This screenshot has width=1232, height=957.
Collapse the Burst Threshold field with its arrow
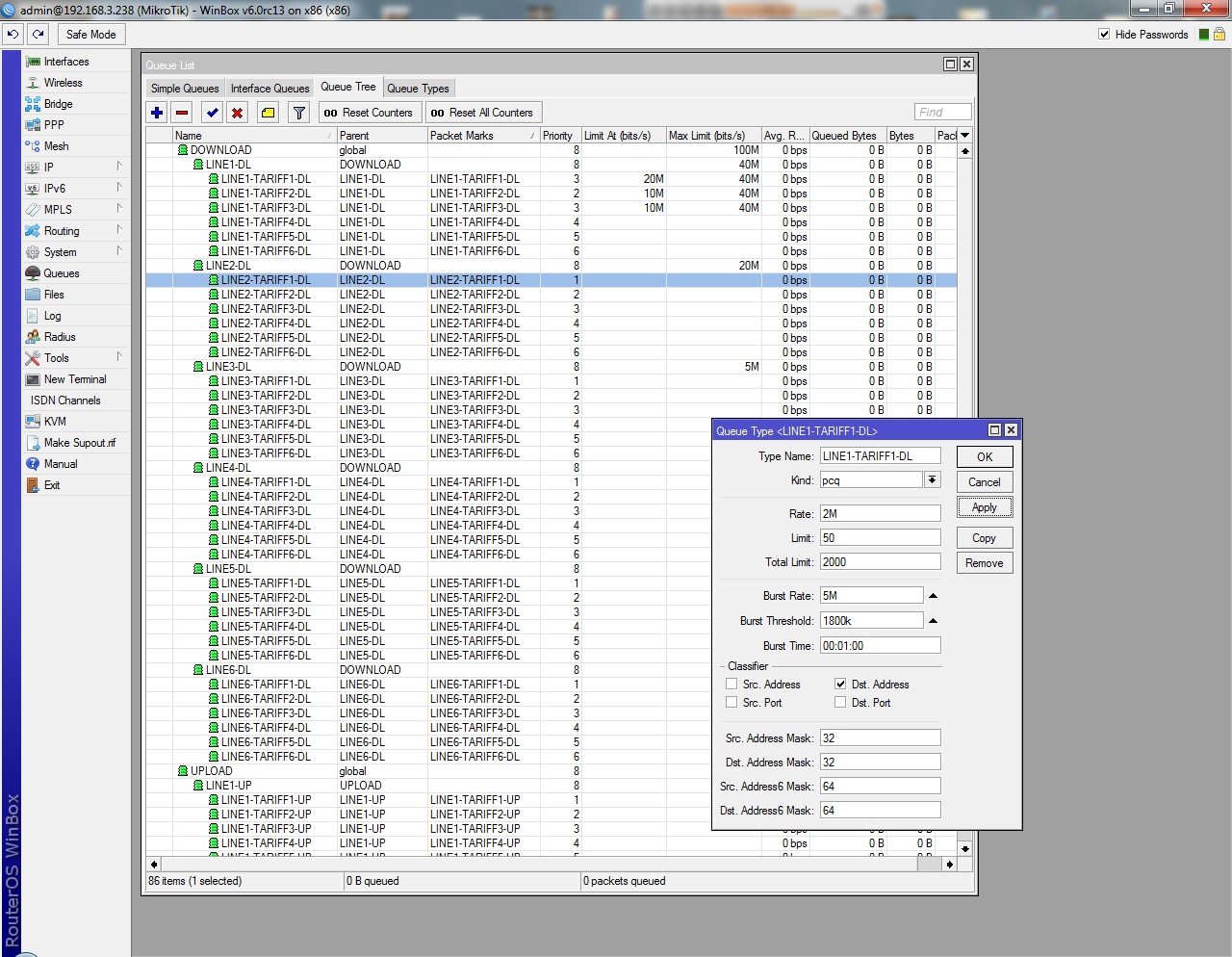933,621
